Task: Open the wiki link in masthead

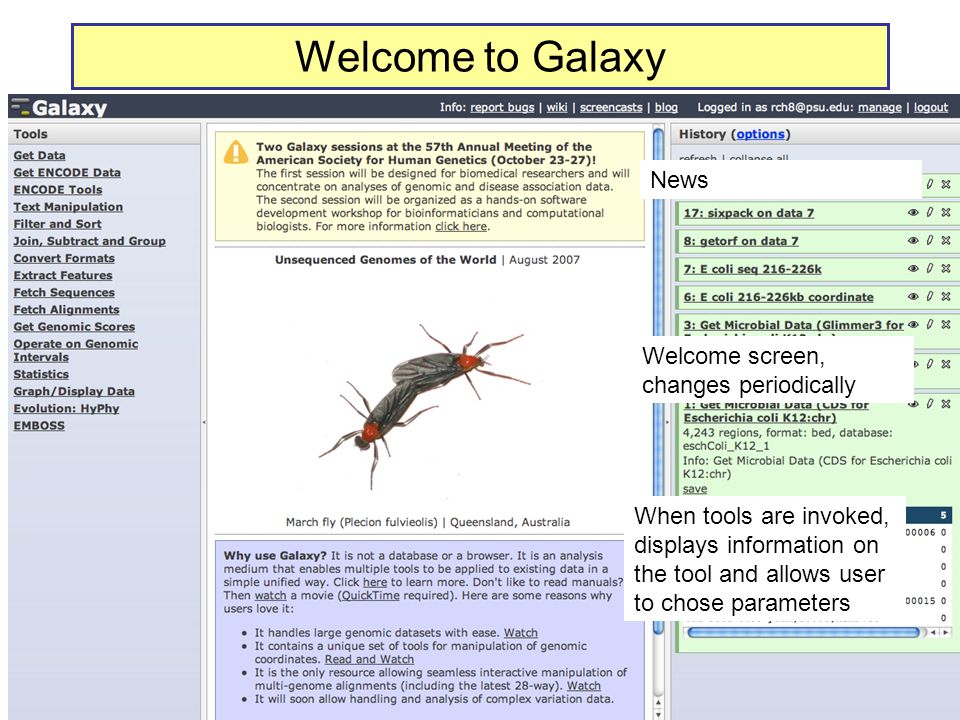Action: click(557, 108)
